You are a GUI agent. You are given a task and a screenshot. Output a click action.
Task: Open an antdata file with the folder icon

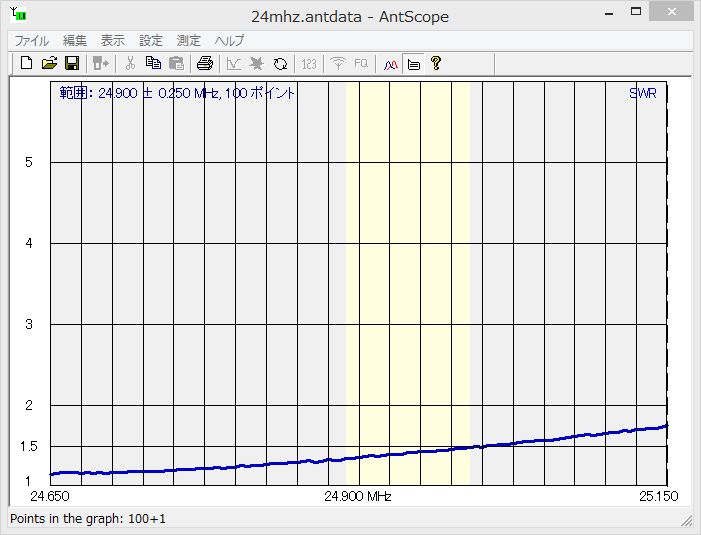coord(49,63)
